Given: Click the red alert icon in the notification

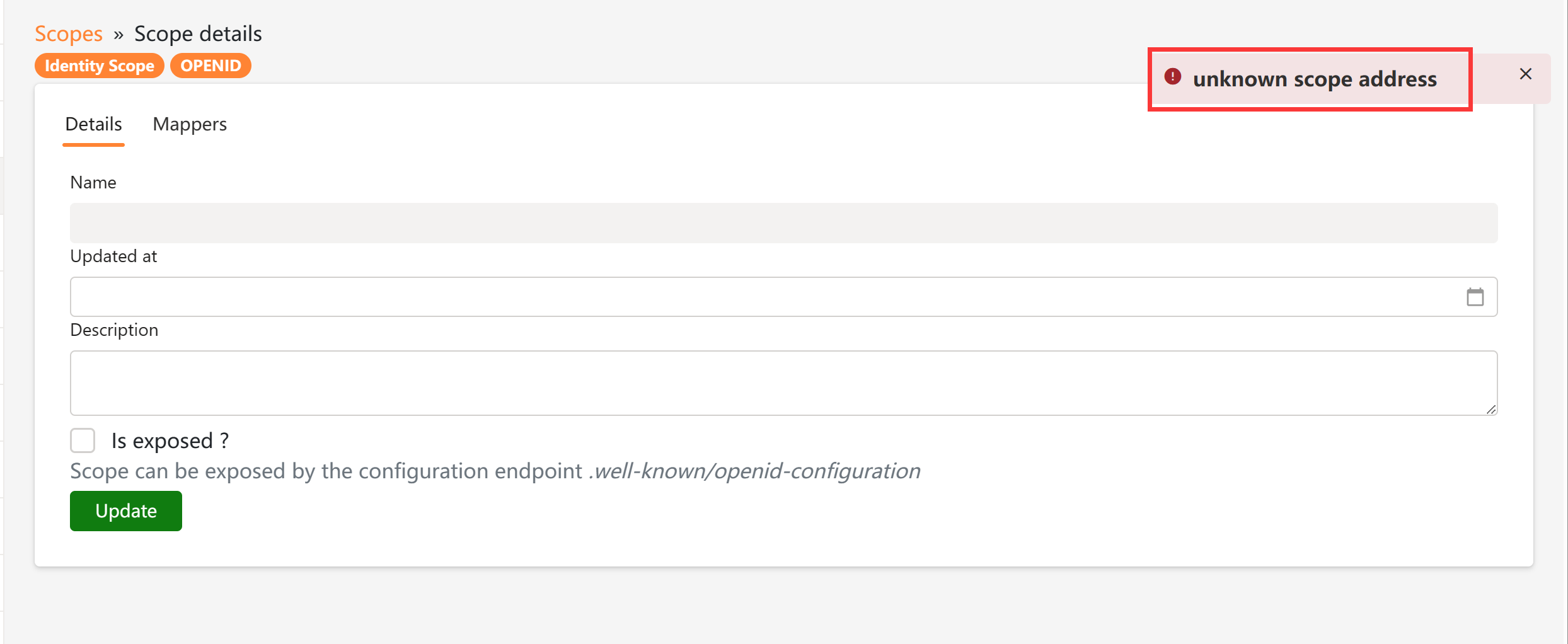Looking at the screenshot, I should click(x=1173, y=76).
